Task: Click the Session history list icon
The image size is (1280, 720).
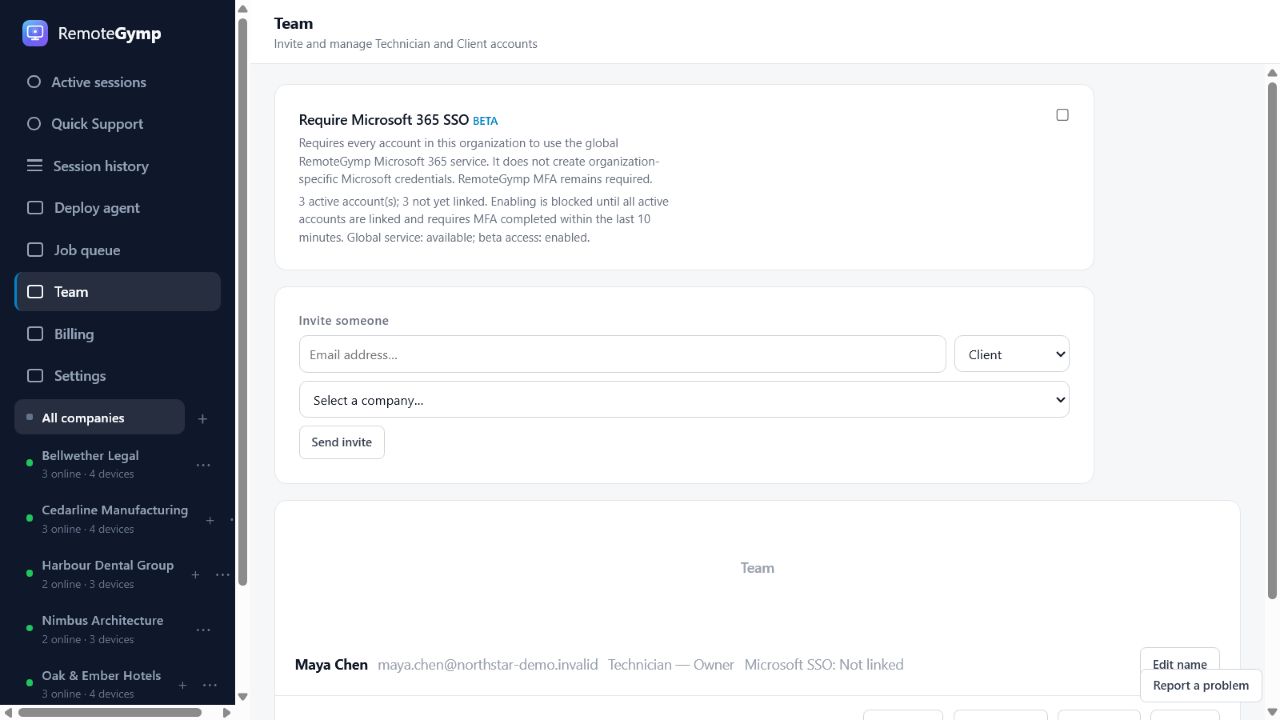Action: point(34,166)
